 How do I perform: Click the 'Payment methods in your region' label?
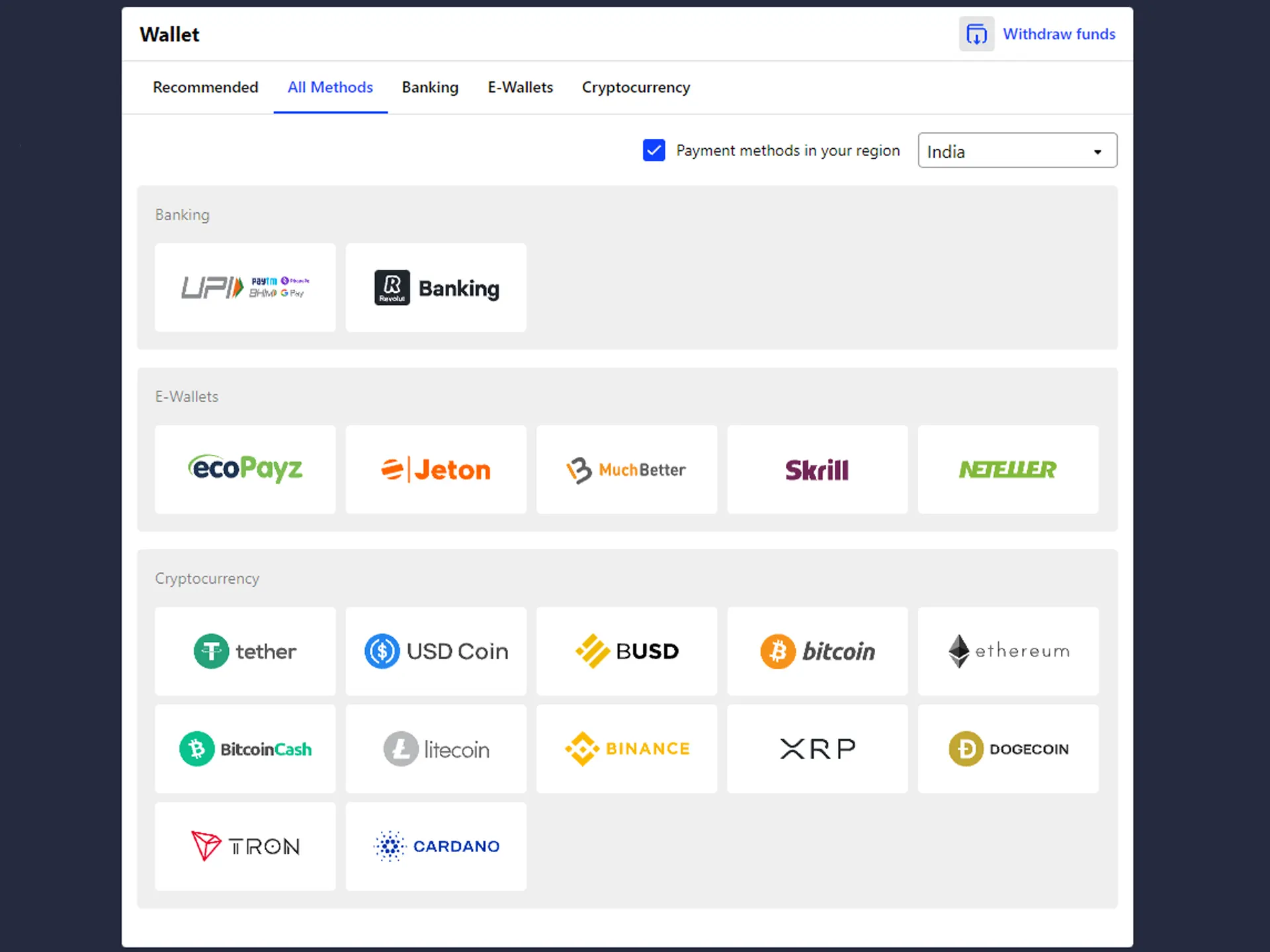(788, 151)
